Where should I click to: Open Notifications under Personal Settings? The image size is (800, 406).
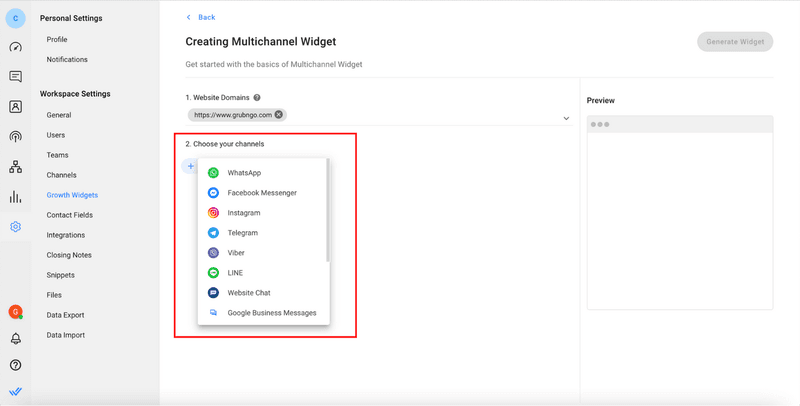(x=67, y=59)
